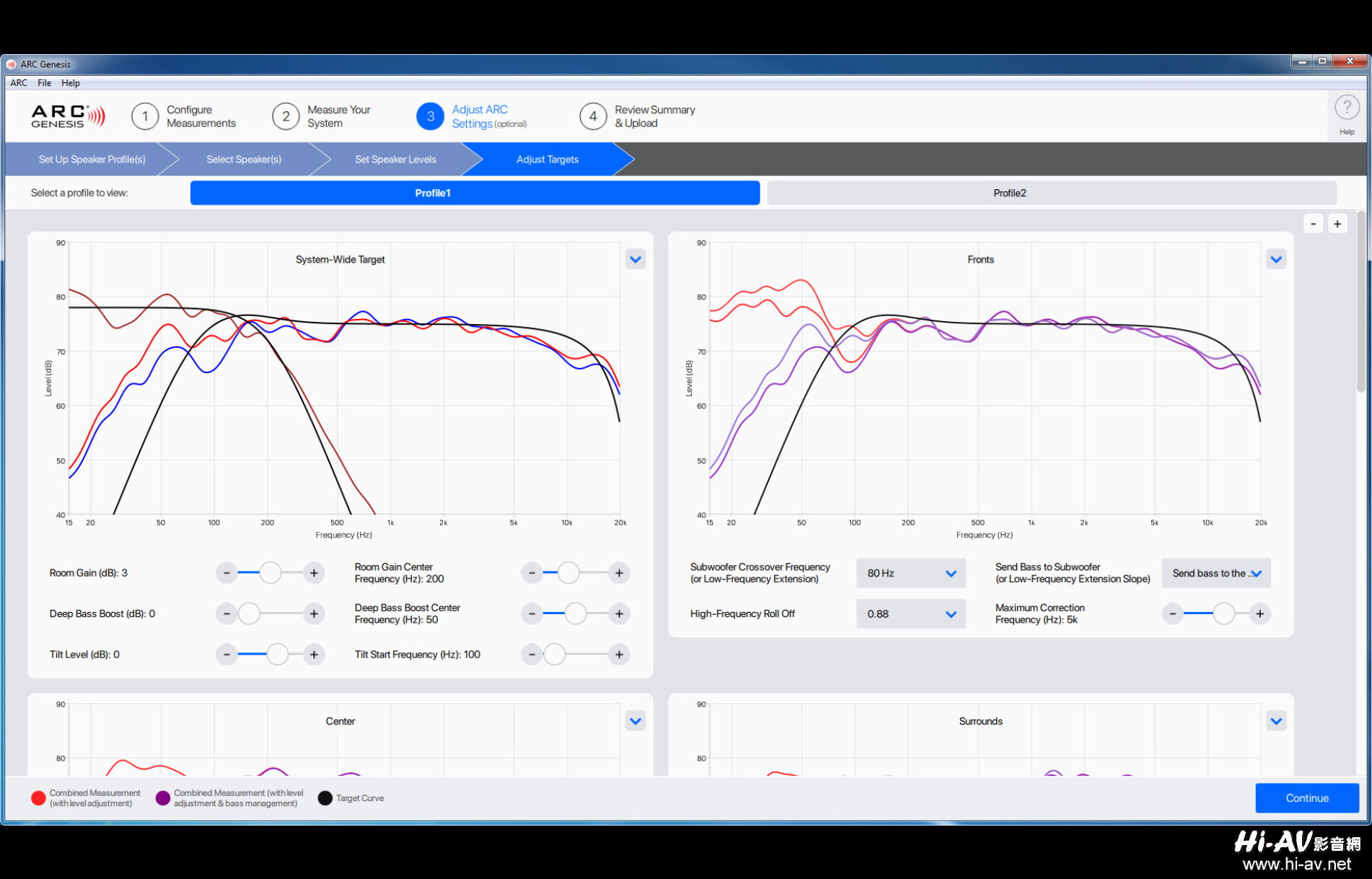Increase Room Gain dB with plus
The width and height of the screenshot is (1372, 879).
tap(314, 573)
